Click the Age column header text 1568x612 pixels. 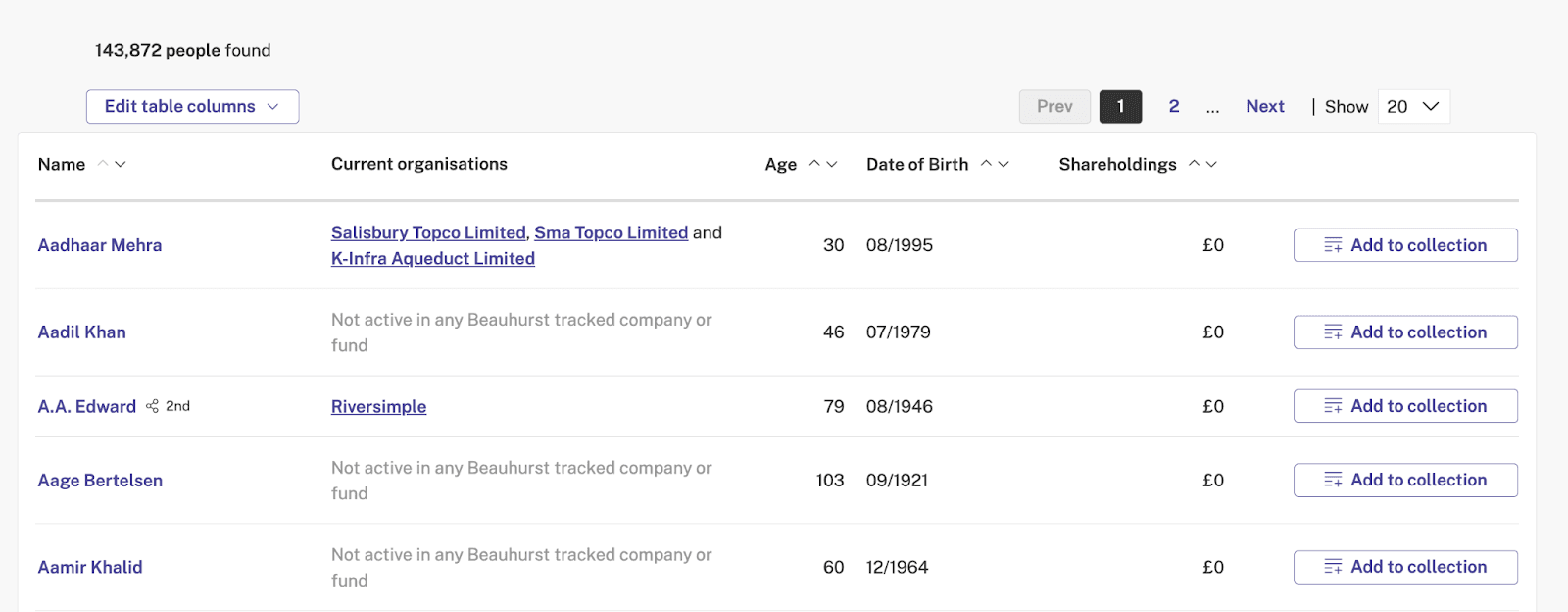coord(781,164)
